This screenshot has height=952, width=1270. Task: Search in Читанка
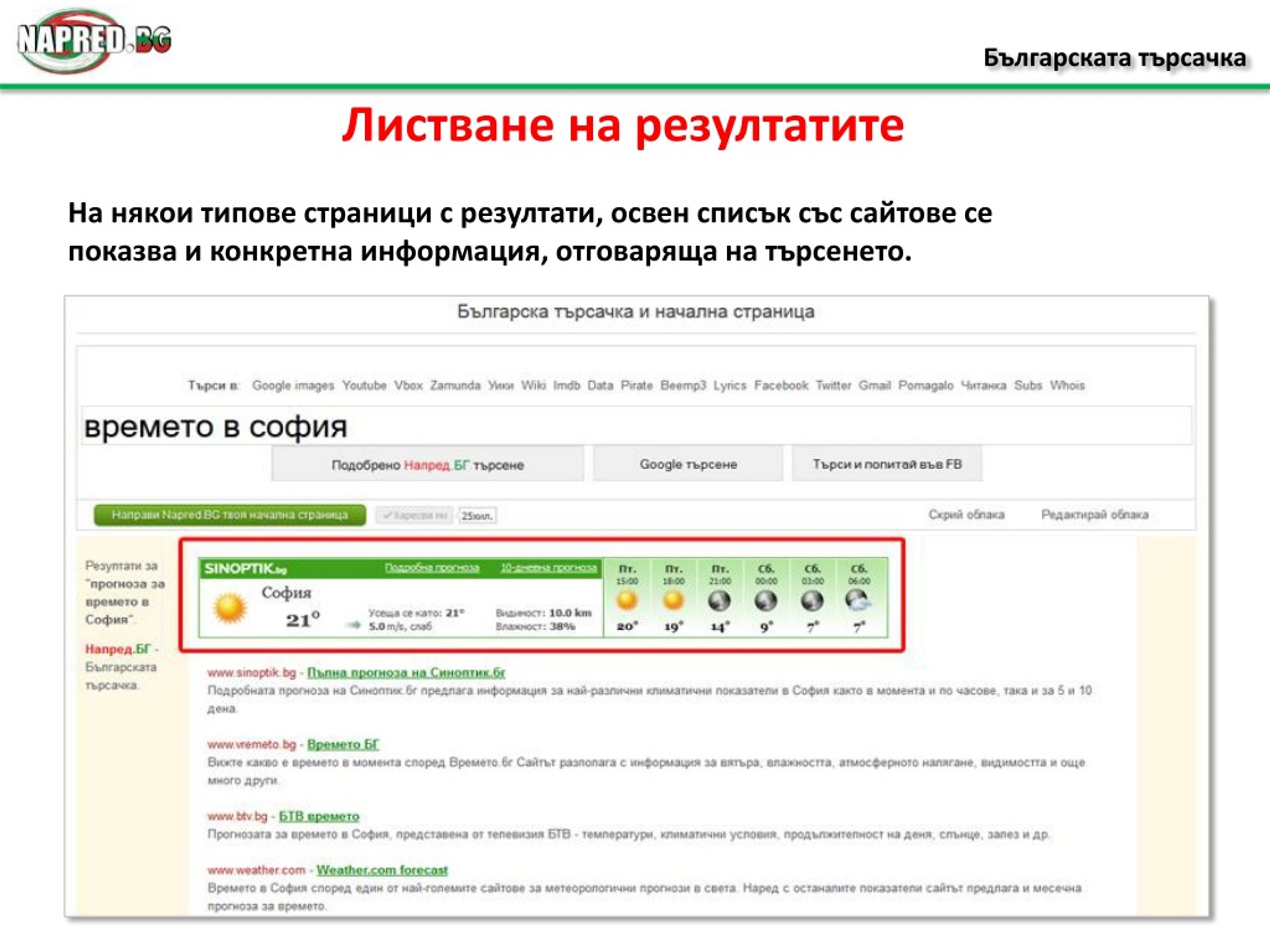[x=983, y=385]
